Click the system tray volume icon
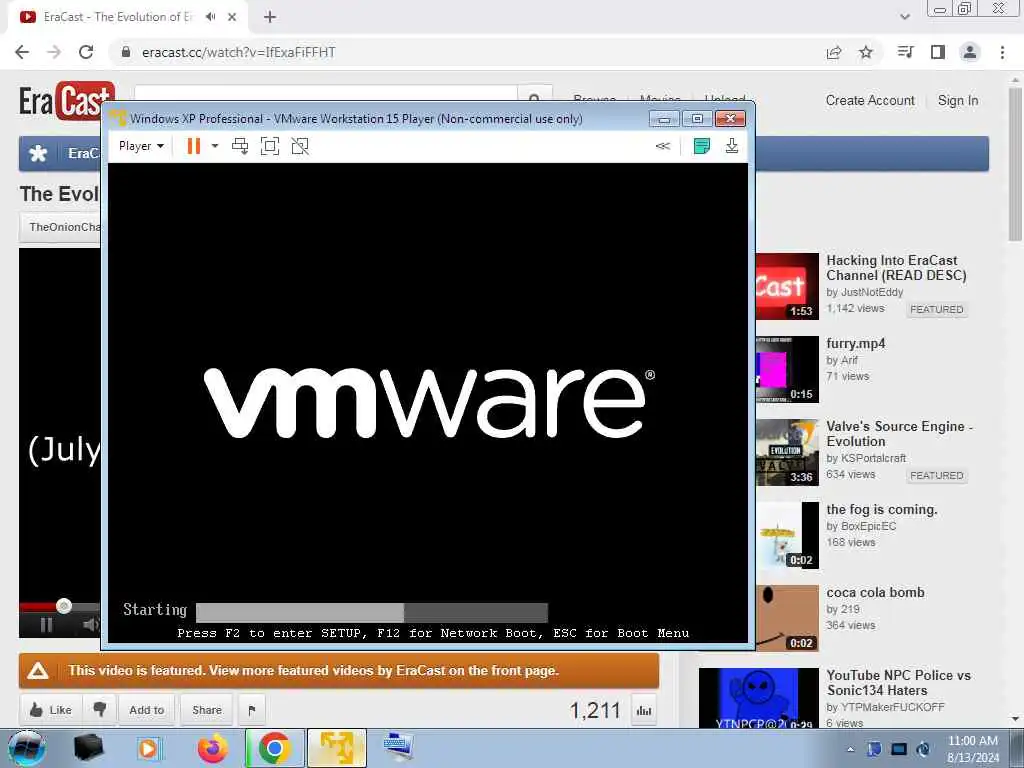Screen dimensions: 1024x768 pos(923,750)
